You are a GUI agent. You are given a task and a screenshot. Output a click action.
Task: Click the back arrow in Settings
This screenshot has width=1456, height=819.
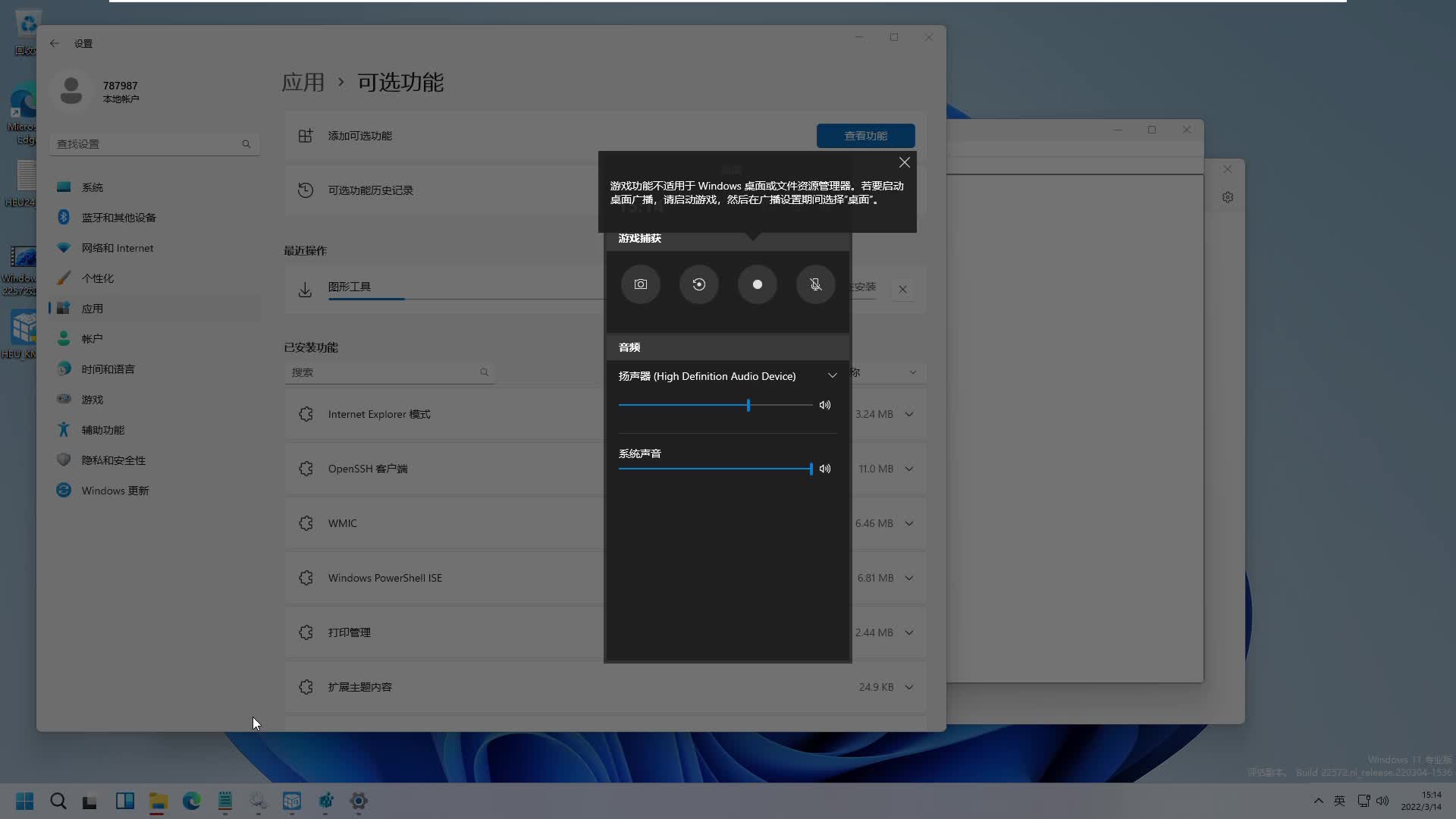[x=54, y=43]
